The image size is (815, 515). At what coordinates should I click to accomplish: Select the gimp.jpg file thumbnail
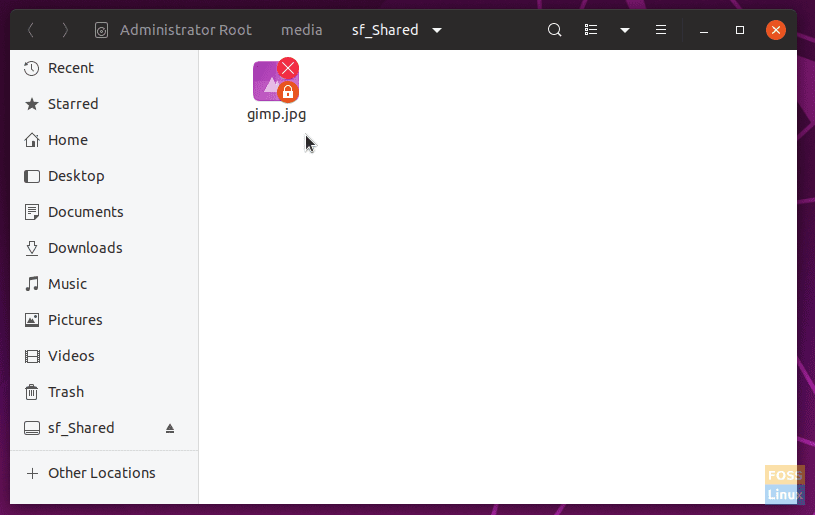click(276, 81)
